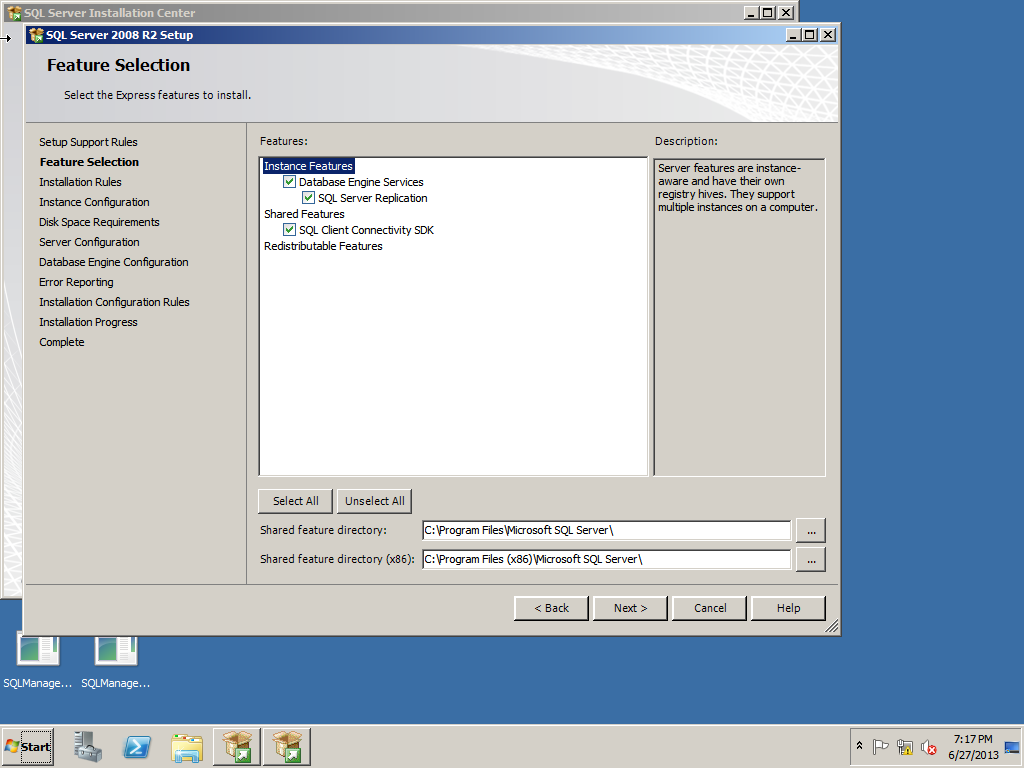Click the Show desktop button in tray
This screenshot has width=1024, height=768.
1013,747
